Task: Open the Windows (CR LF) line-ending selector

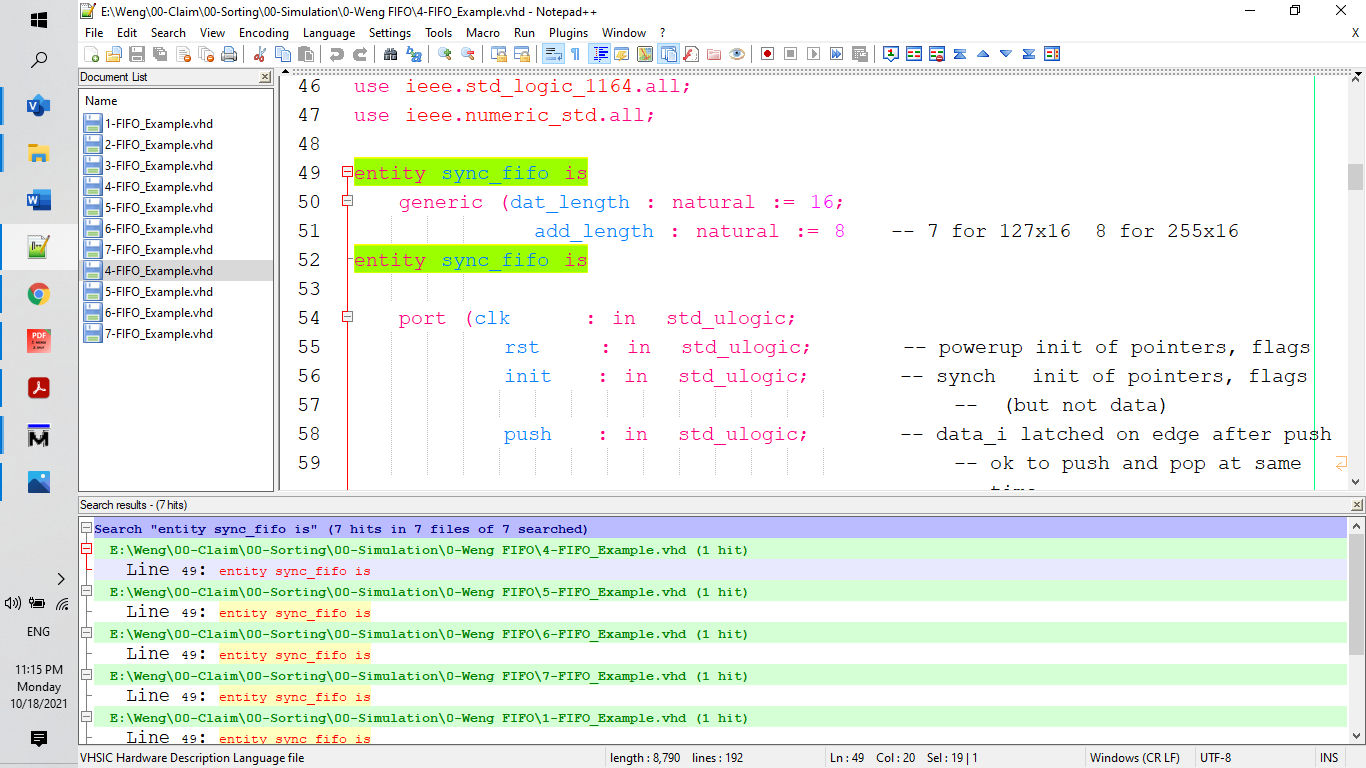Action: pos(1134,758)
